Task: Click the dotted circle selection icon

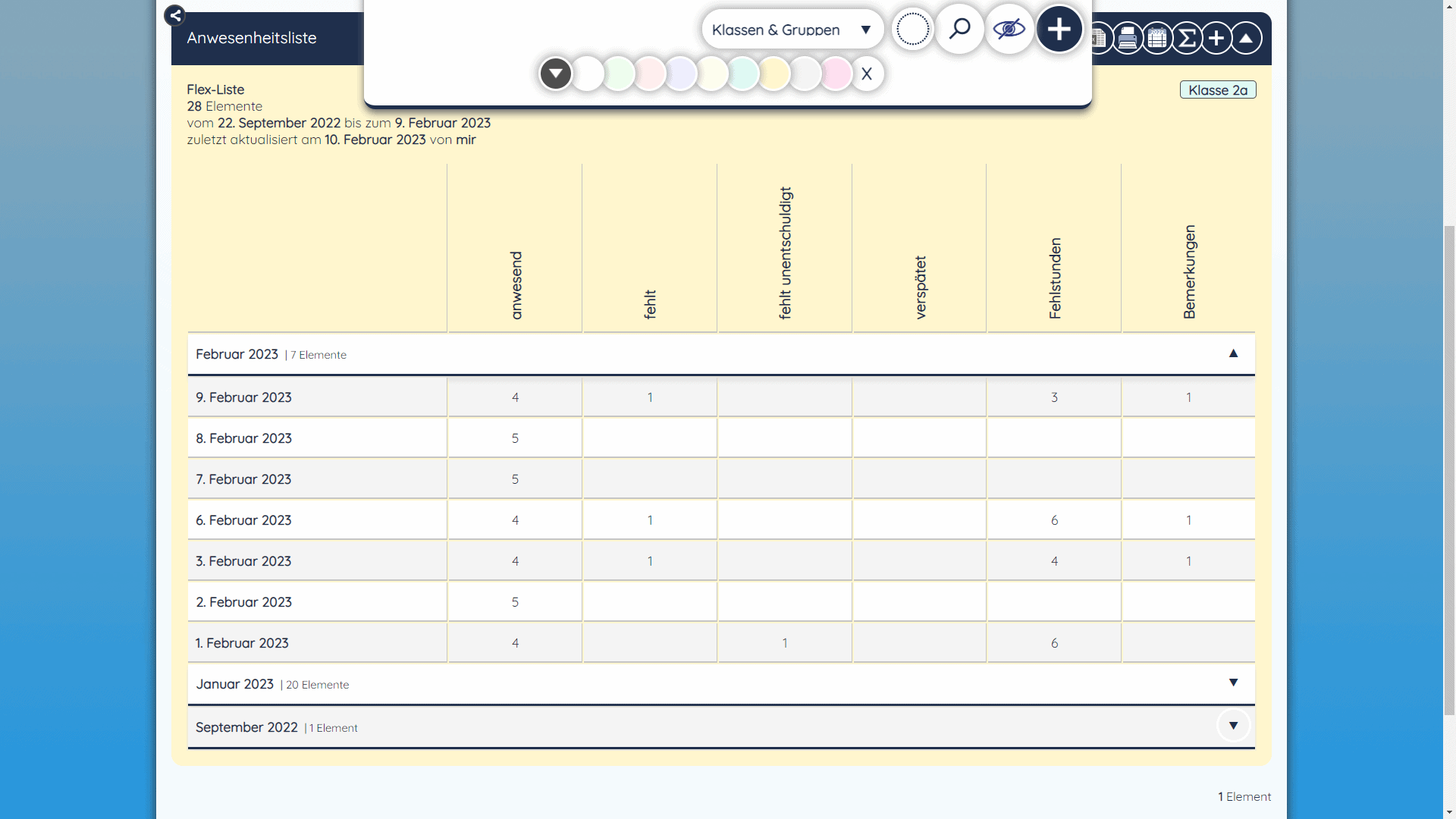Action: tap(912, 30)
